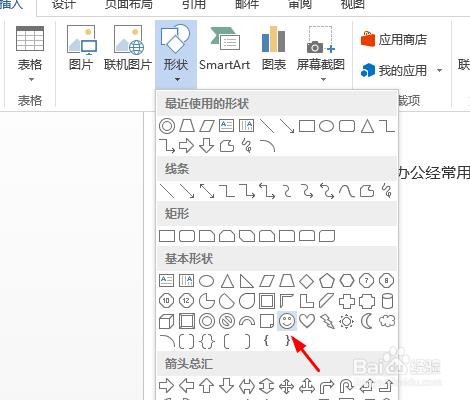Select the left-right arrow in 箭头总汇
The image size is (470, 400).
(x=247, y=387)
